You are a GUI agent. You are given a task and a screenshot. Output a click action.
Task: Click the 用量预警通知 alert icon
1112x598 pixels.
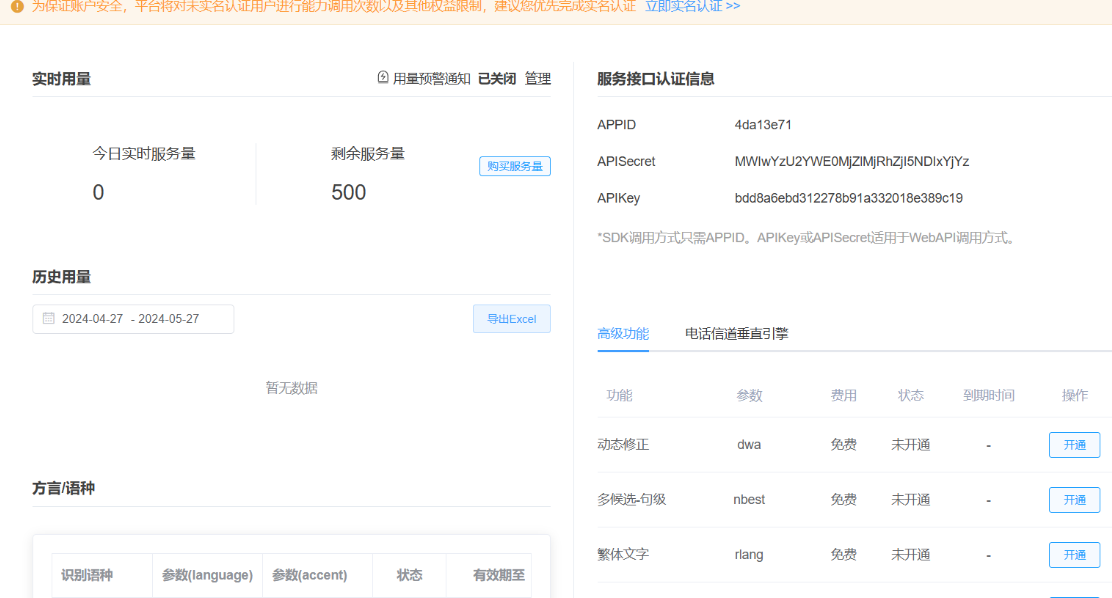383,78
